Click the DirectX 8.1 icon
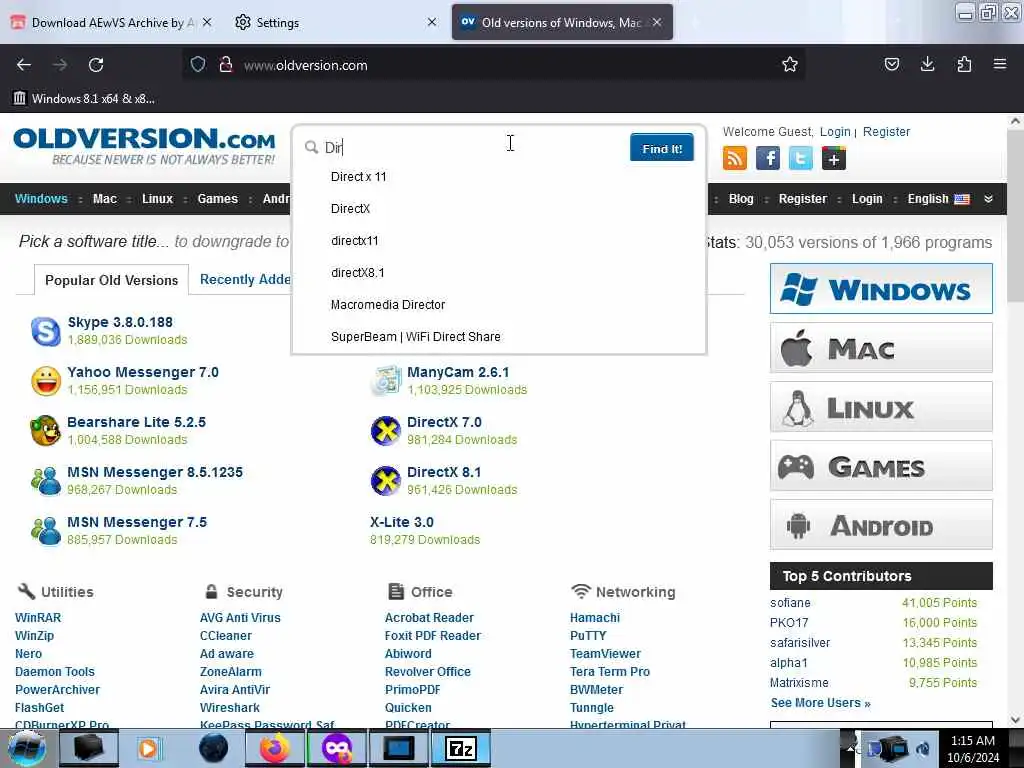 pyautogui.click(x=385, y=481)
